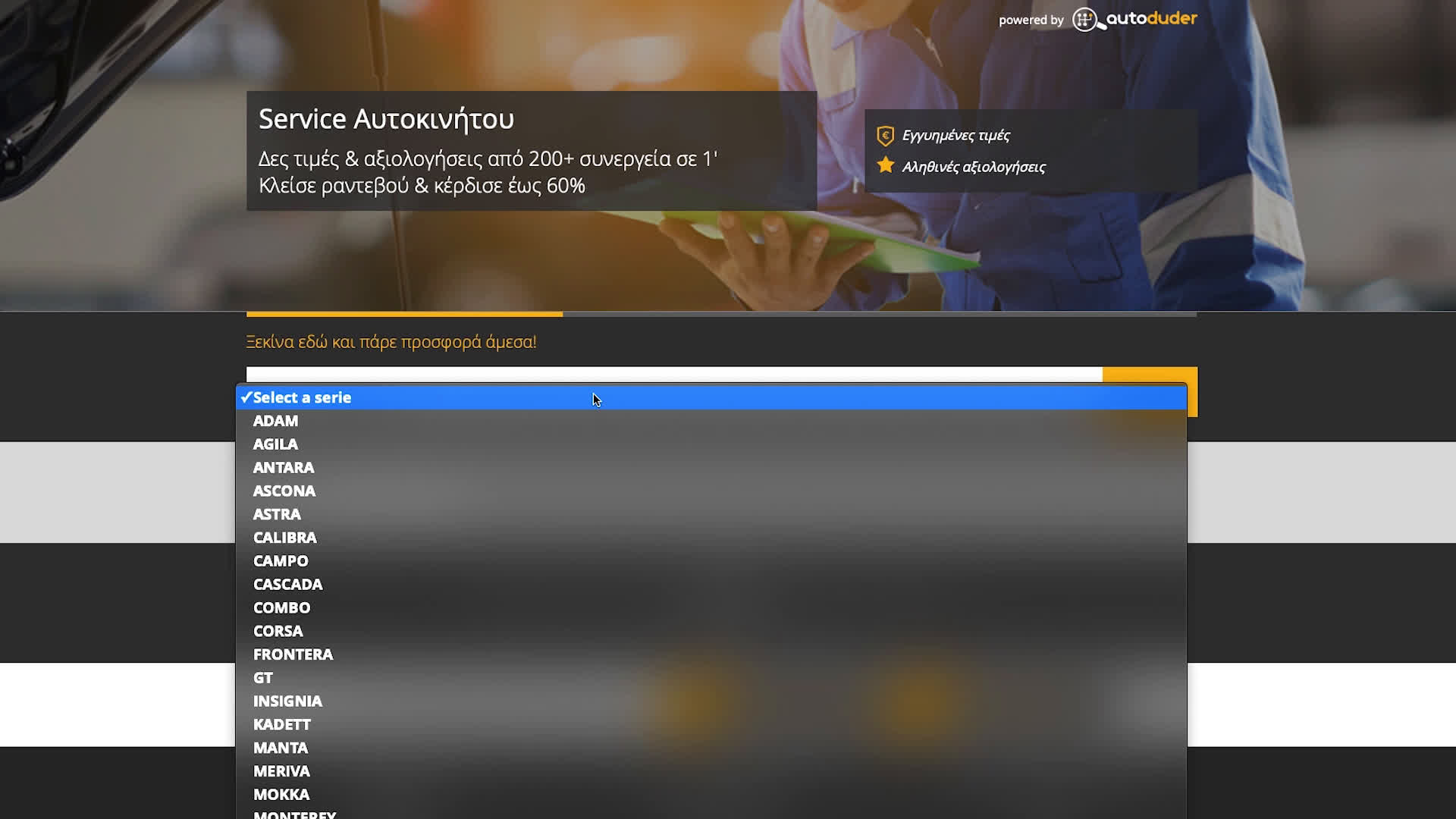This screenshot has width=1456, height=819.
Task: Select CORSA from the series dropdown
Action: [278, 631]
